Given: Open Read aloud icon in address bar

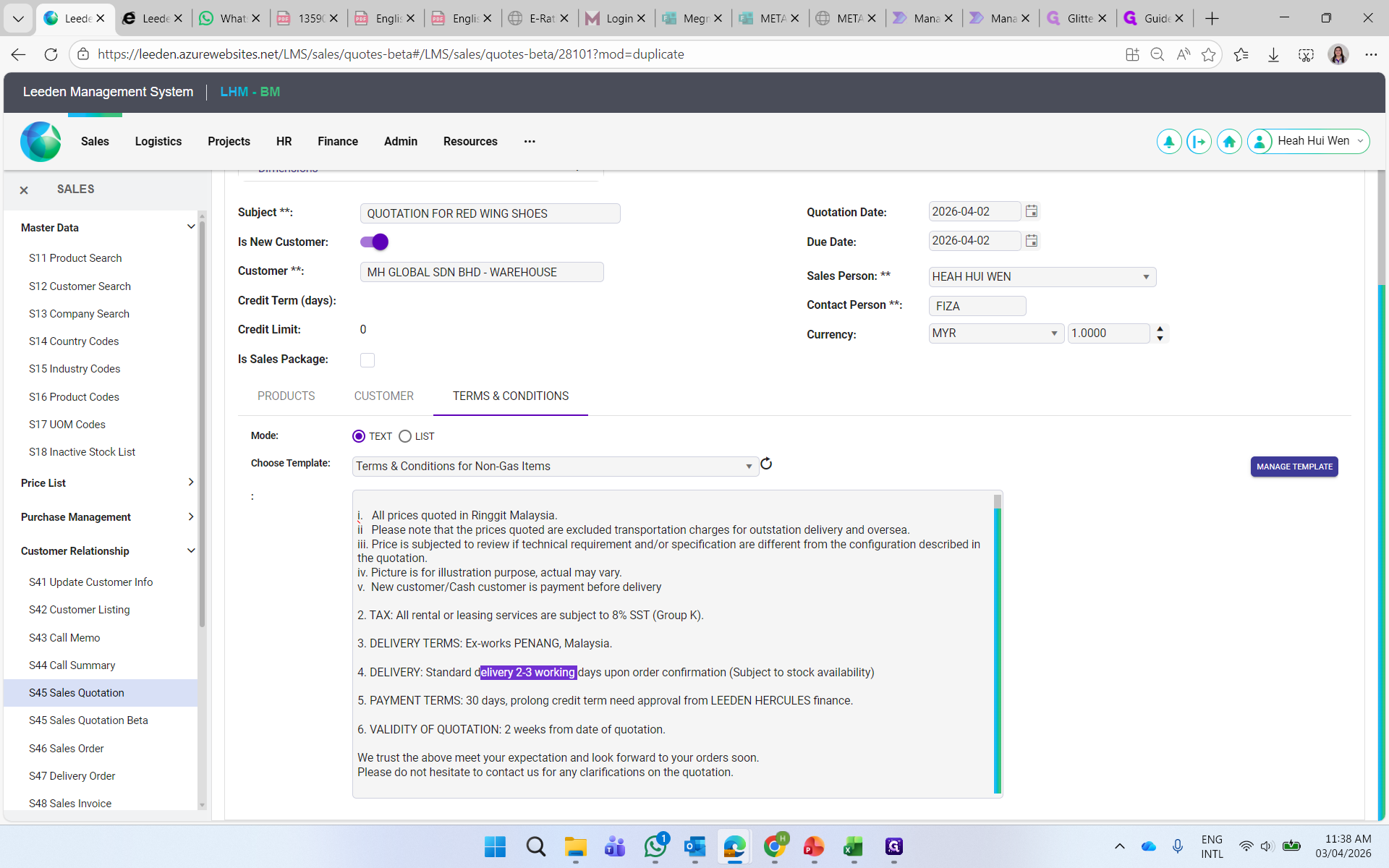Looking at the screenshot, I should (x=1184, y=54).
